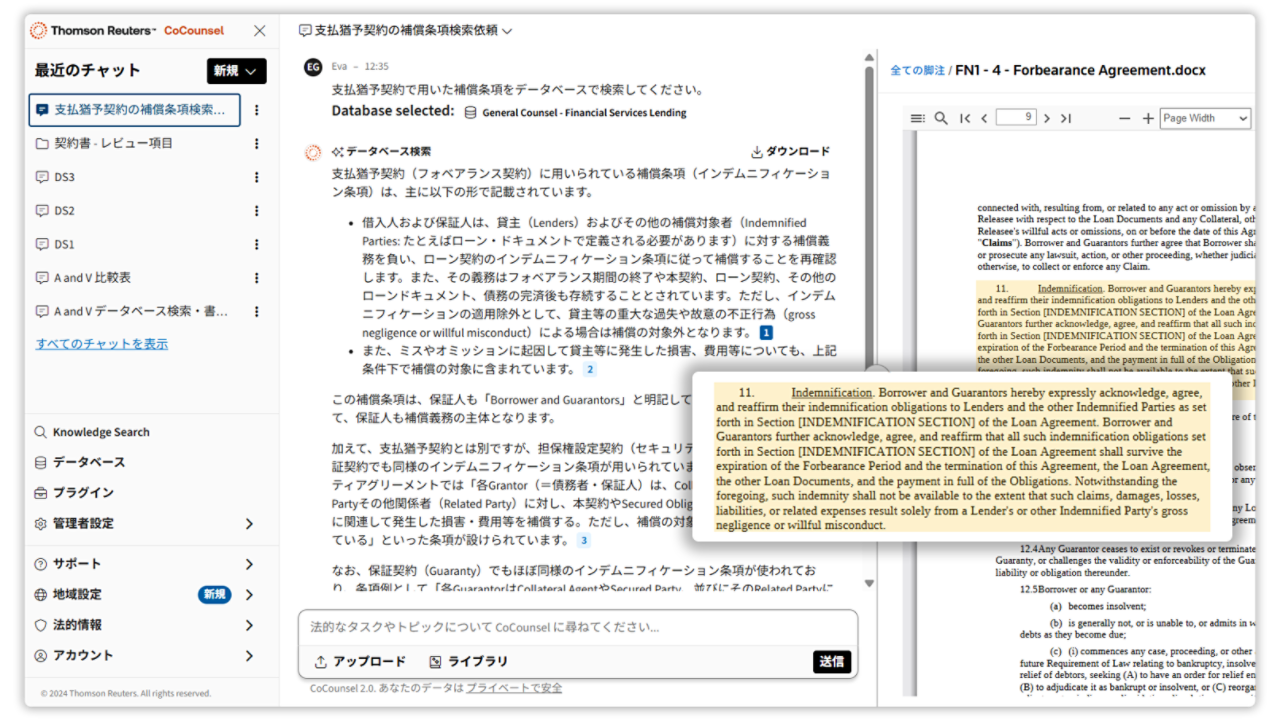The height and width of the screenshot is (721, 1280).
Task: Open the データベース menu item
Action: [x=88, y=462]
